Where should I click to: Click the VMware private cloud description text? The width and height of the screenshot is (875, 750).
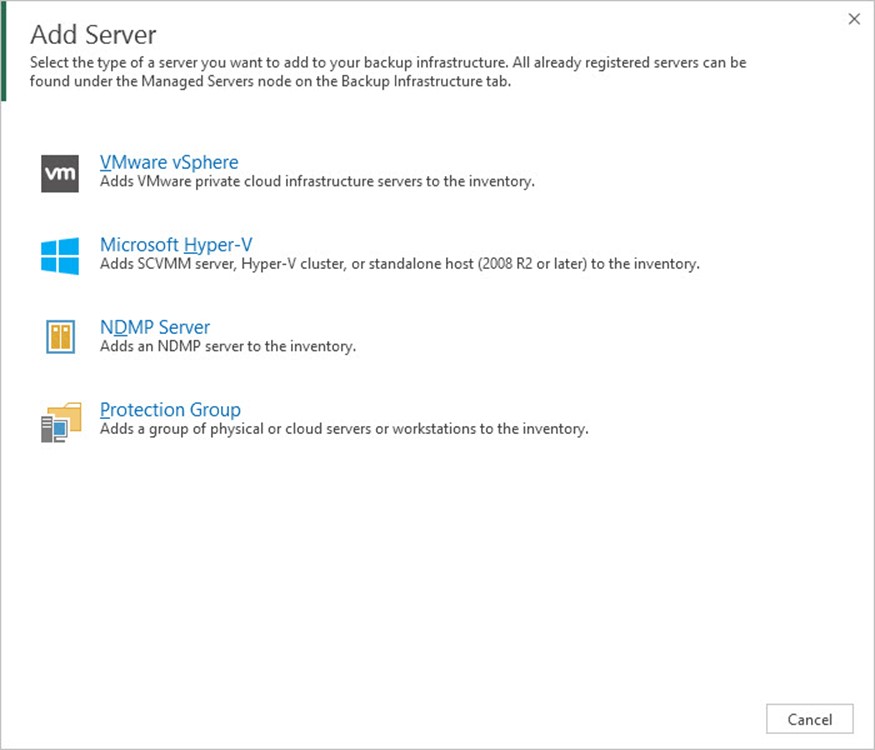tap(317, 182)
